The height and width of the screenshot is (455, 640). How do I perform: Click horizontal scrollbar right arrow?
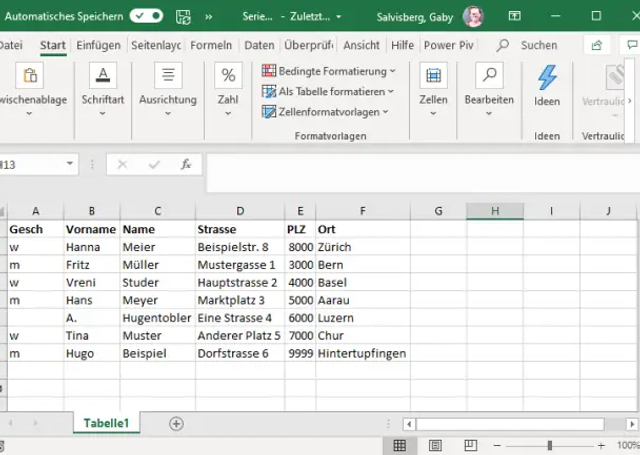(x=632, y=424)
